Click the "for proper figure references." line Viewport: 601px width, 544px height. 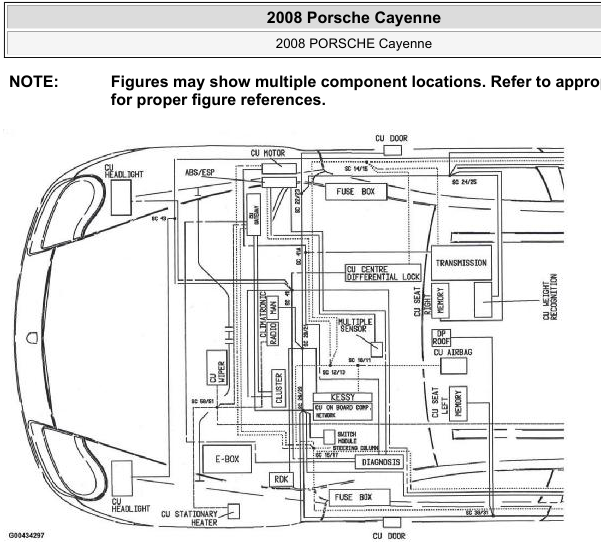[218, 100]
